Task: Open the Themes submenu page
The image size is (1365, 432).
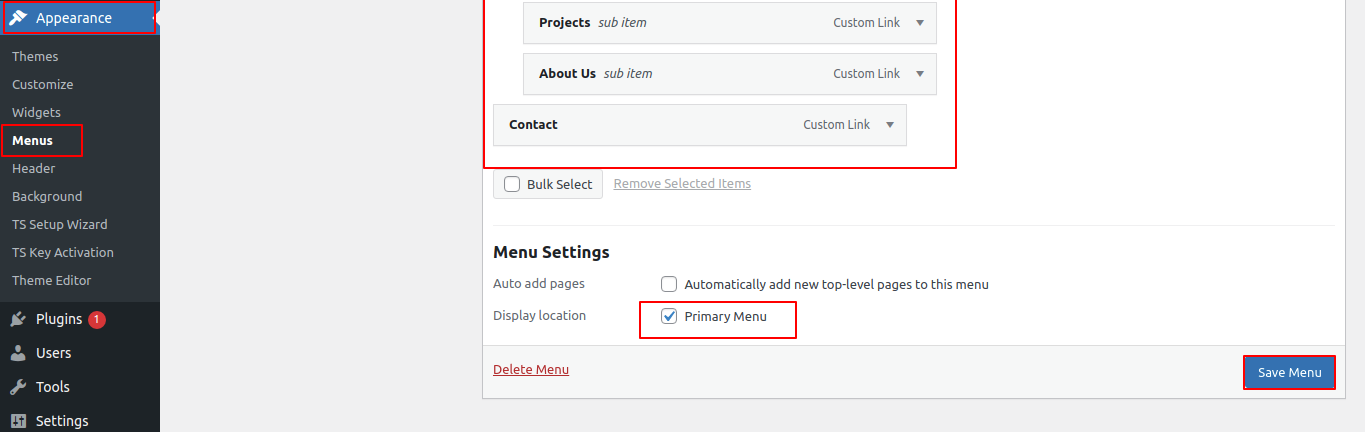Action: pyautogui.click(x=35, y=57)
